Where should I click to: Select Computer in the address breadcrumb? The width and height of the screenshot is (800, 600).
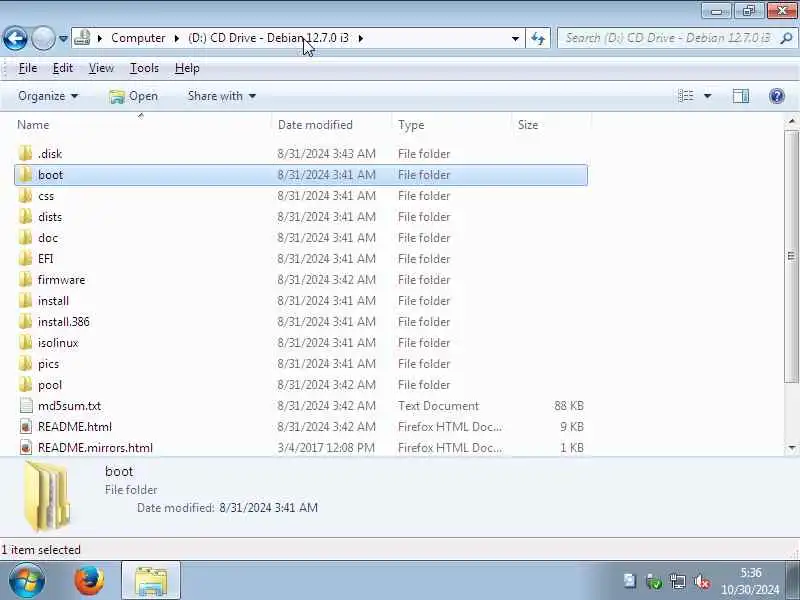point(138,38)
